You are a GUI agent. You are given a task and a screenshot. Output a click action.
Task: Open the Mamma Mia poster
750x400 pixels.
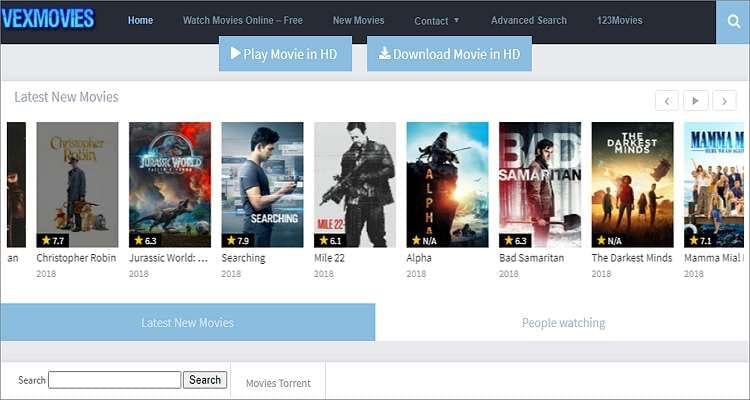click(x=714, y=185)
